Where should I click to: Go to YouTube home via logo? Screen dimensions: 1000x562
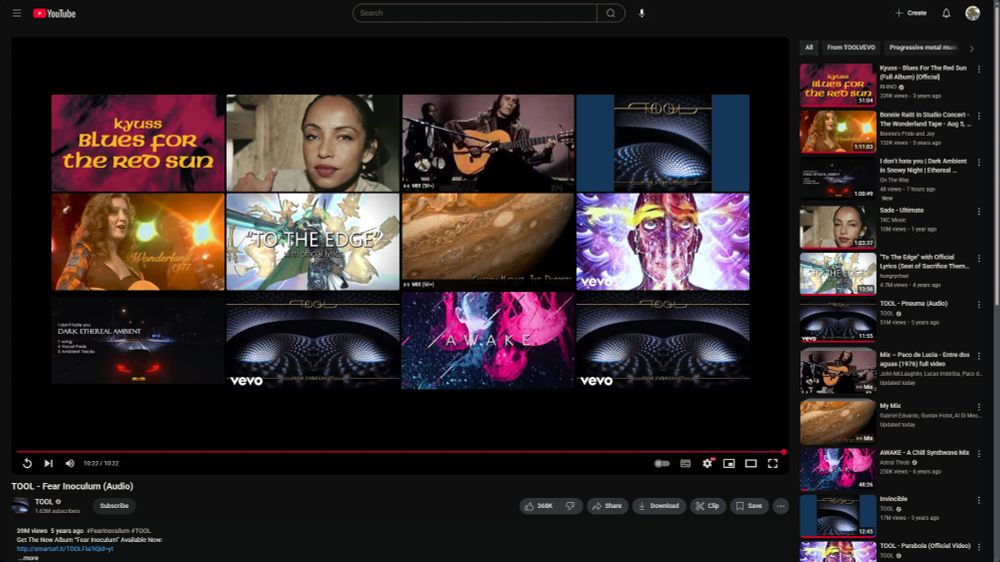coord(54,13)
